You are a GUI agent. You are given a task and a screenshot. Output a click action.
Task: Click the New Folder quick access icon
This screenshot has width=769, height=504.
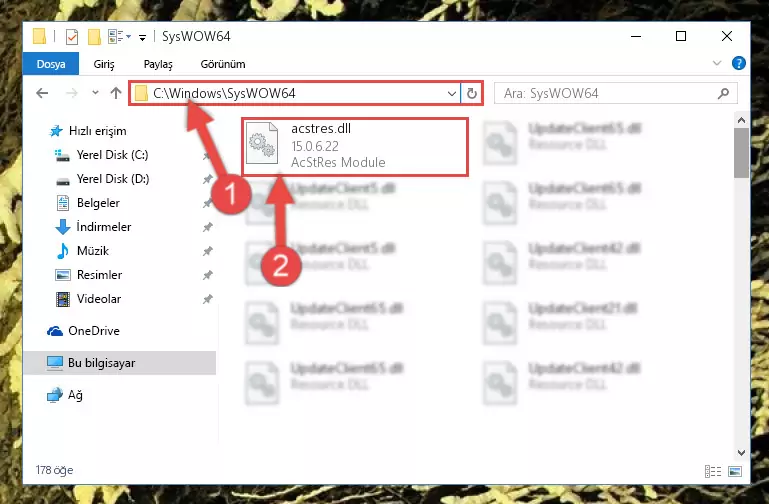click(94, 36)
